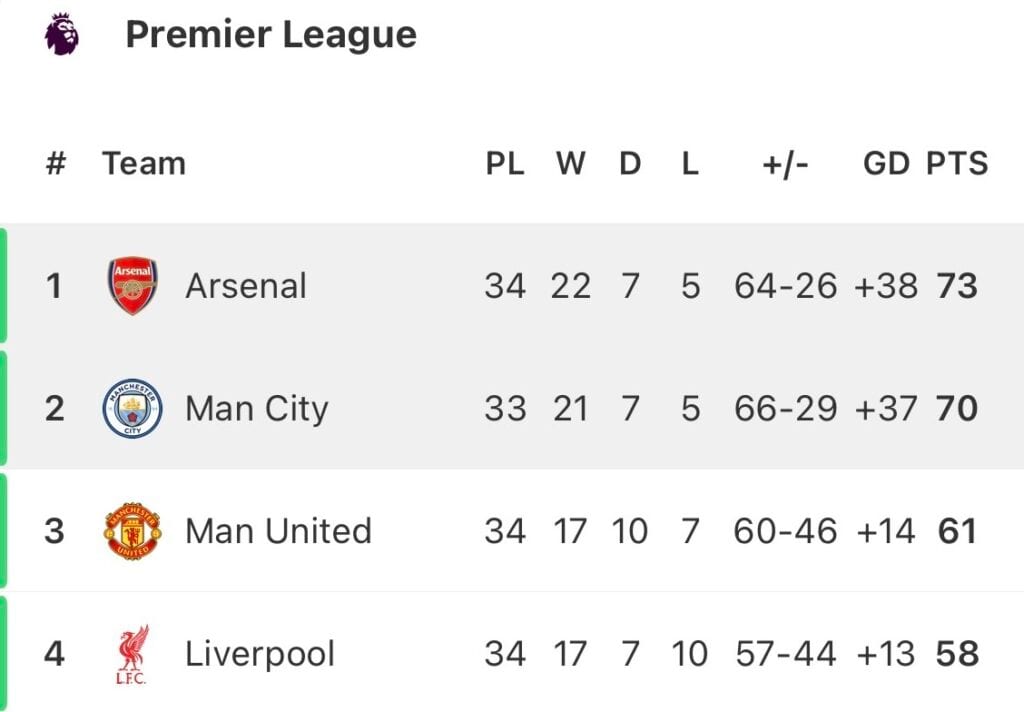The height and width of the screenshot is (712, 1024).
Task: Open the Man City team name
Action: click(x=257, y=409)
